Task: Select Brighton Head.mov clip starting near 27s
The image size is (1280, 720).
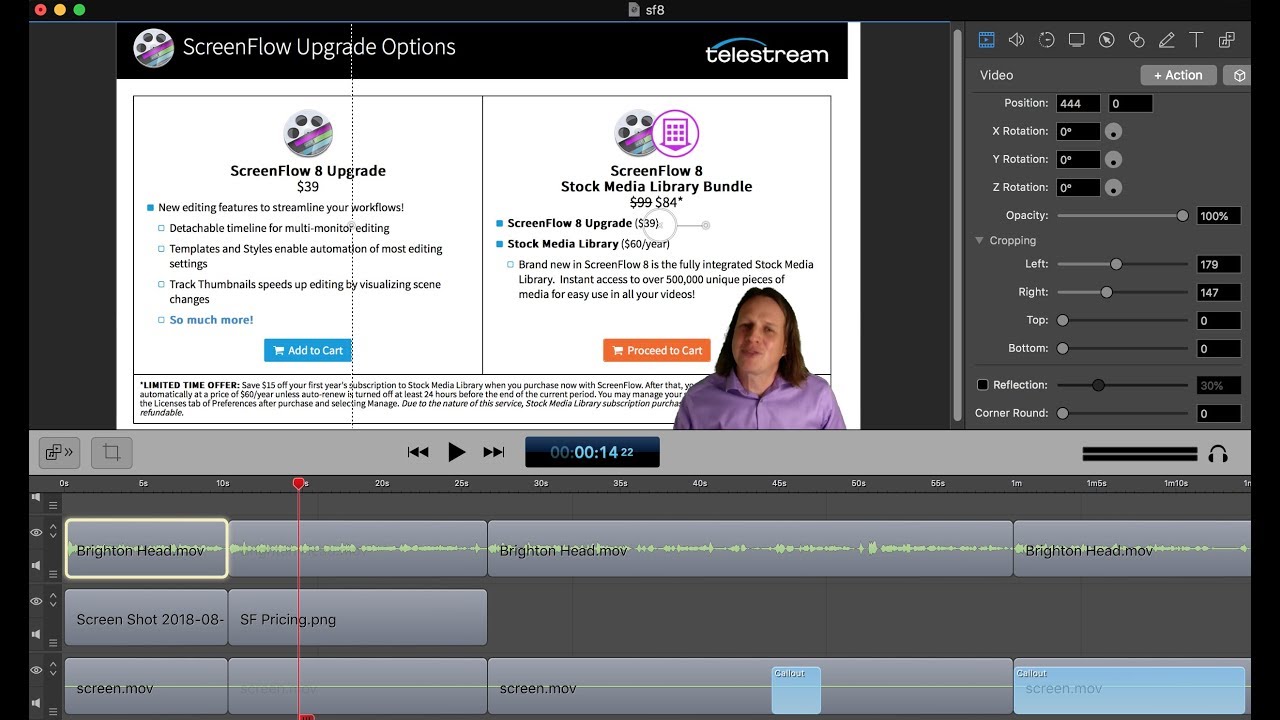Action: click(x=750, y=548)
